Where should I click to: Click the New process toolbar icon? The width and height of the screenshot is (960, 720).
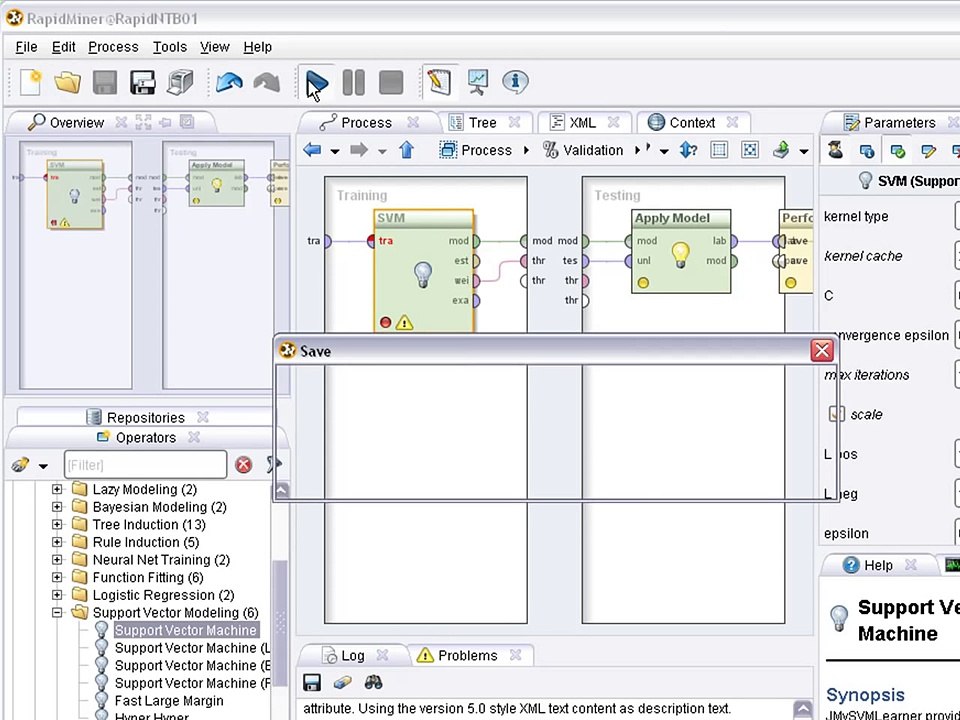coord(30,82)
